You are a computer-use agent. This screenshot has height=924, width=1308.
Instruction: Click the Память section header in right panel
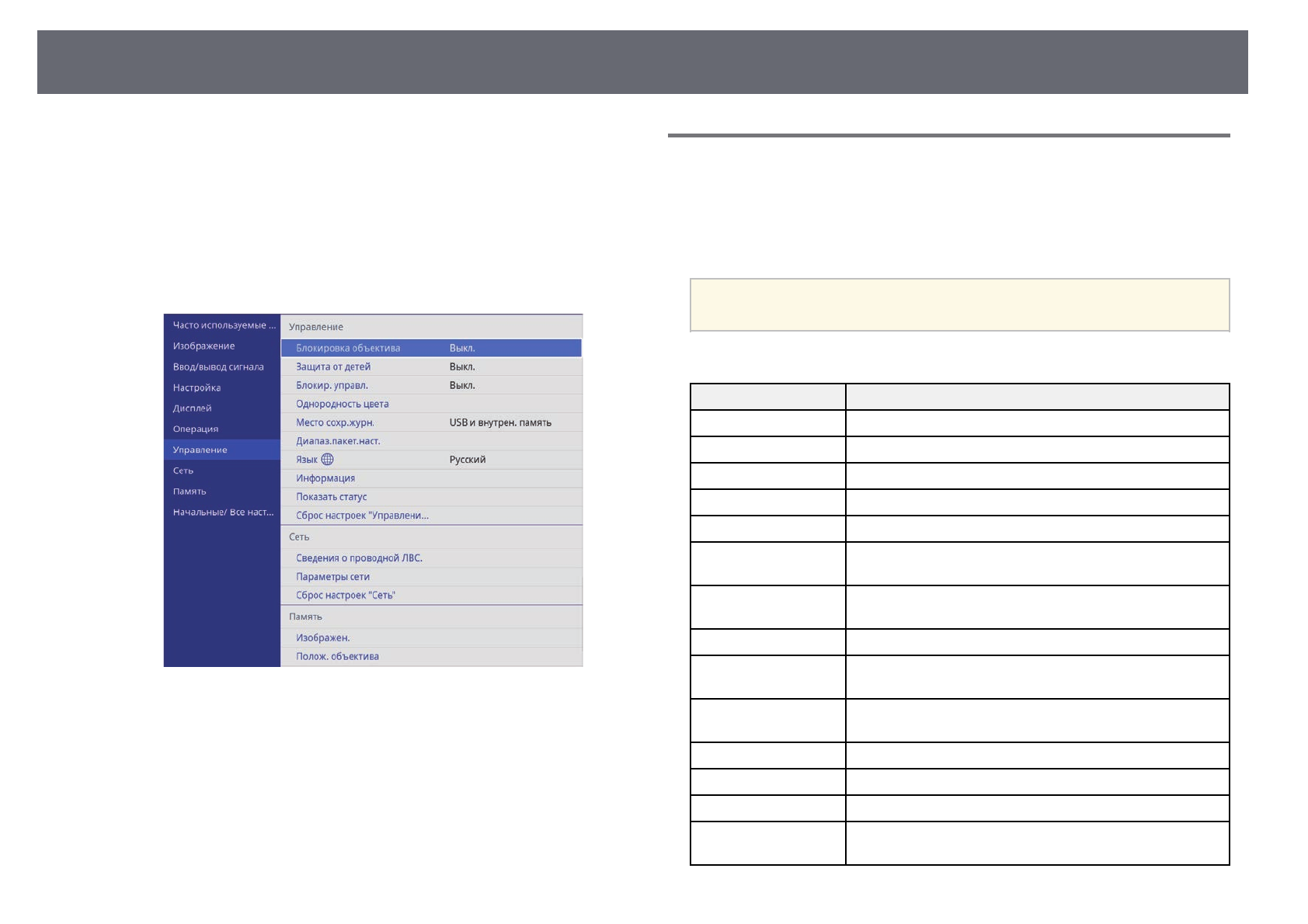click(x=305, y=617)
